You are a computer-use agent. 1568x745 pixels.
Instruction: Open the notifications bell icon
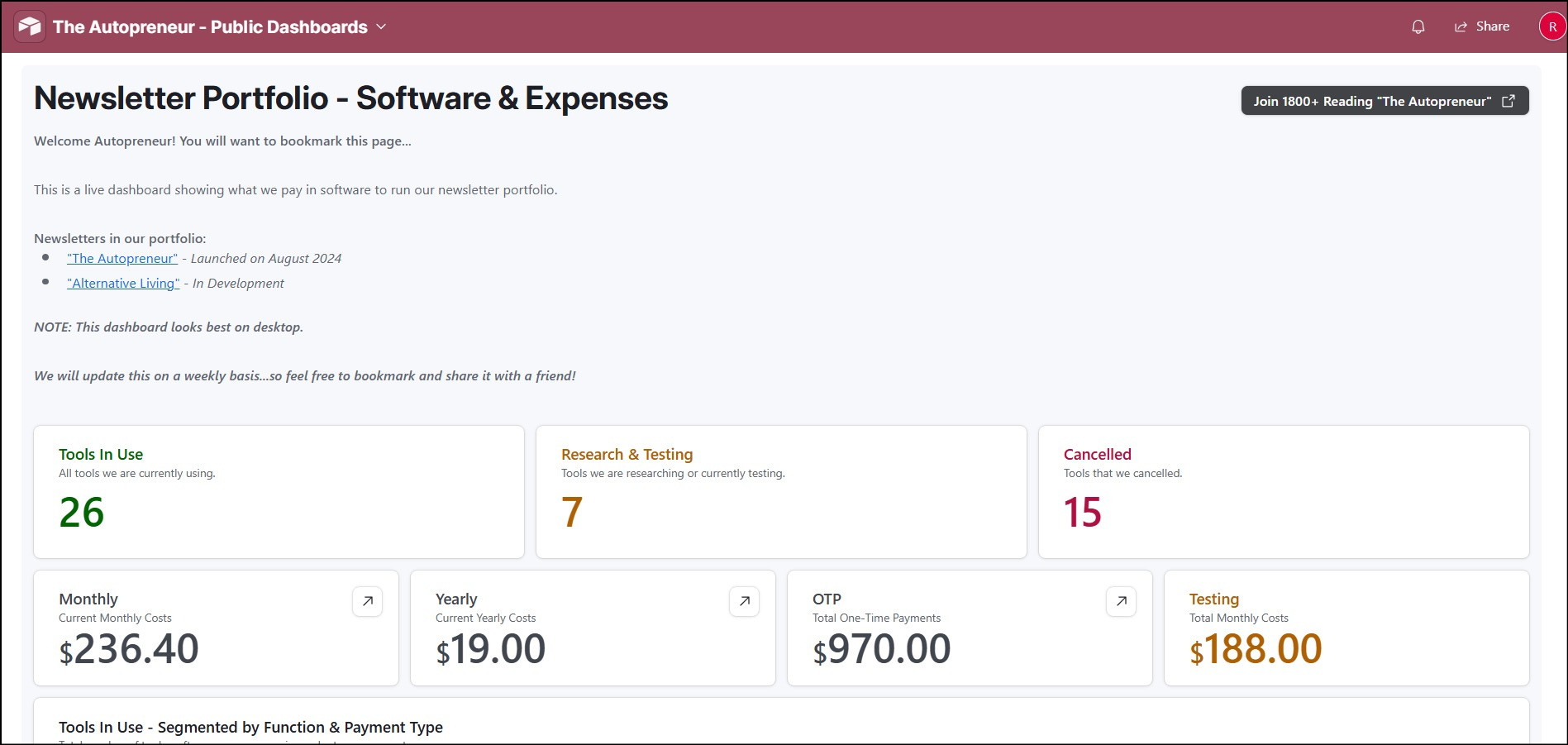coord(1418,26)
